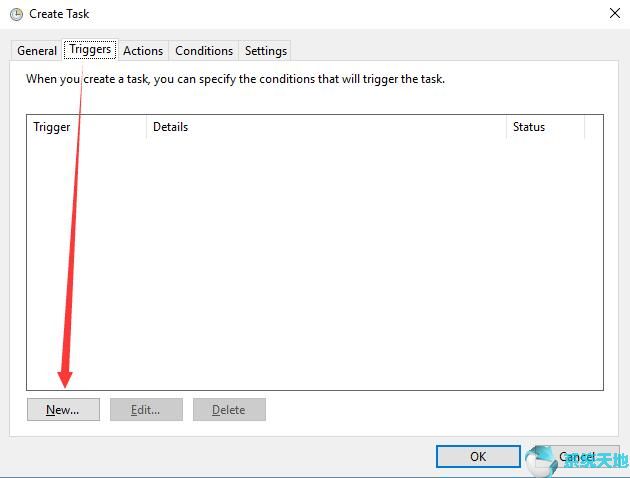Sort by the Details column header
This screenshot has height=478, width=630.
[x=326, y=127]
